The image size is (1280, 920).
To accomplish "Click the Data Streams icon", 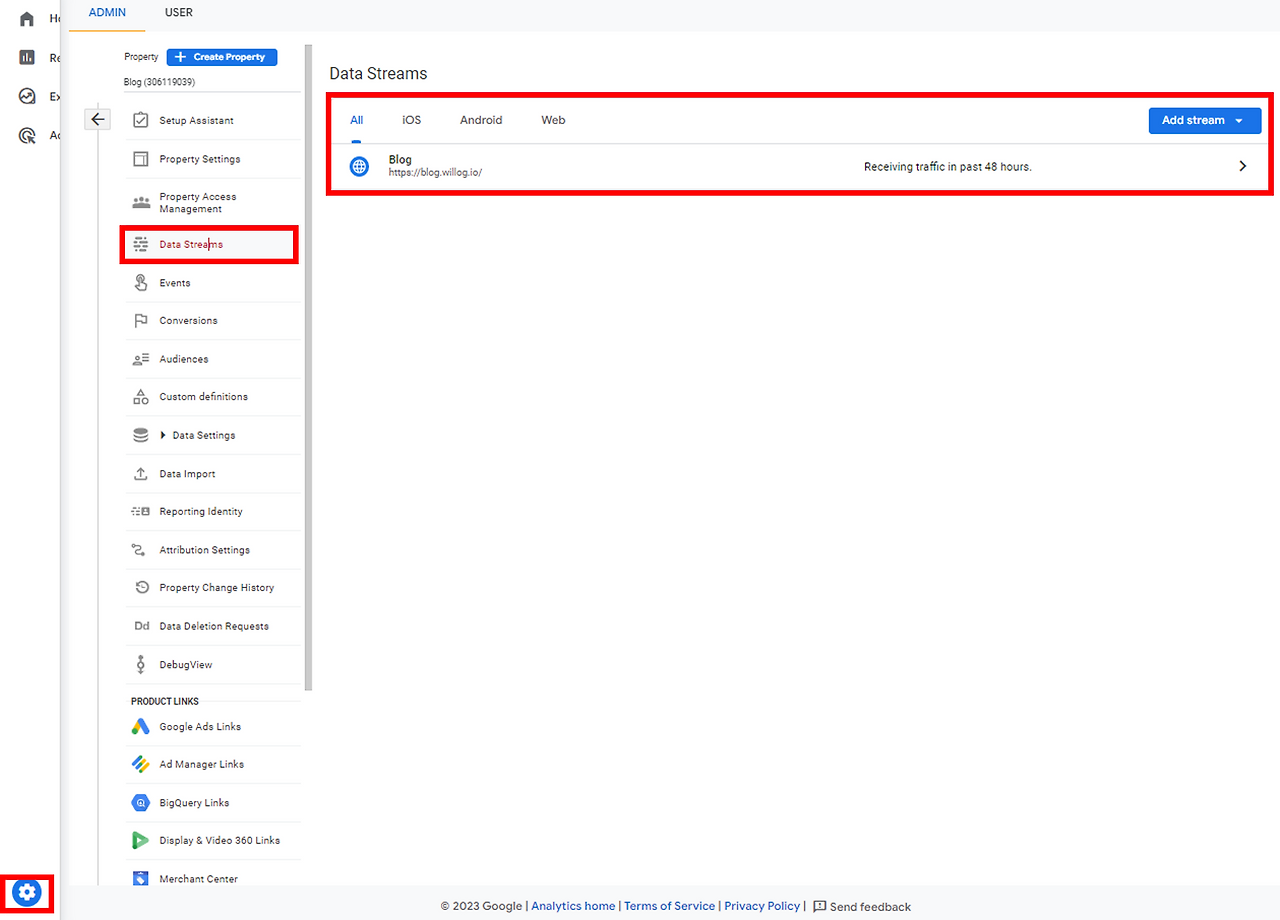I will (x=141, y=244).
